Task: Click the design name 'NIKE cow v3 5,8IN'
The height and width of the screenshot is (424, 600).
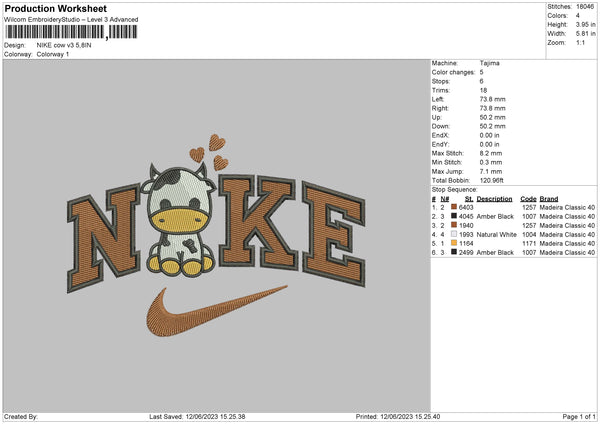Action: point(64,45)
